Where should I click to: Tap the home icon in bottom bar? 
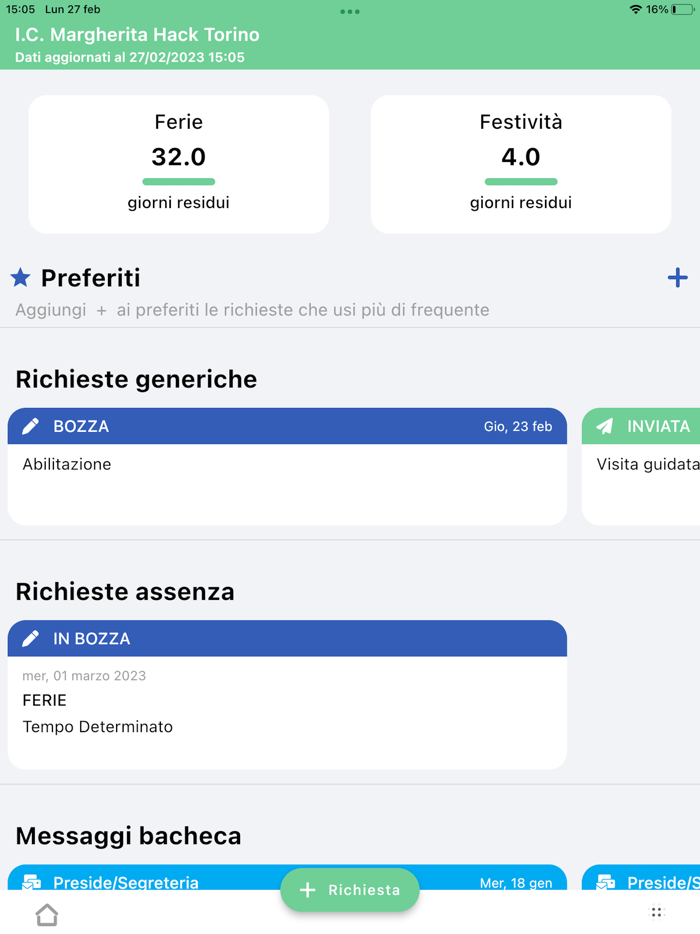click(47, 914)
